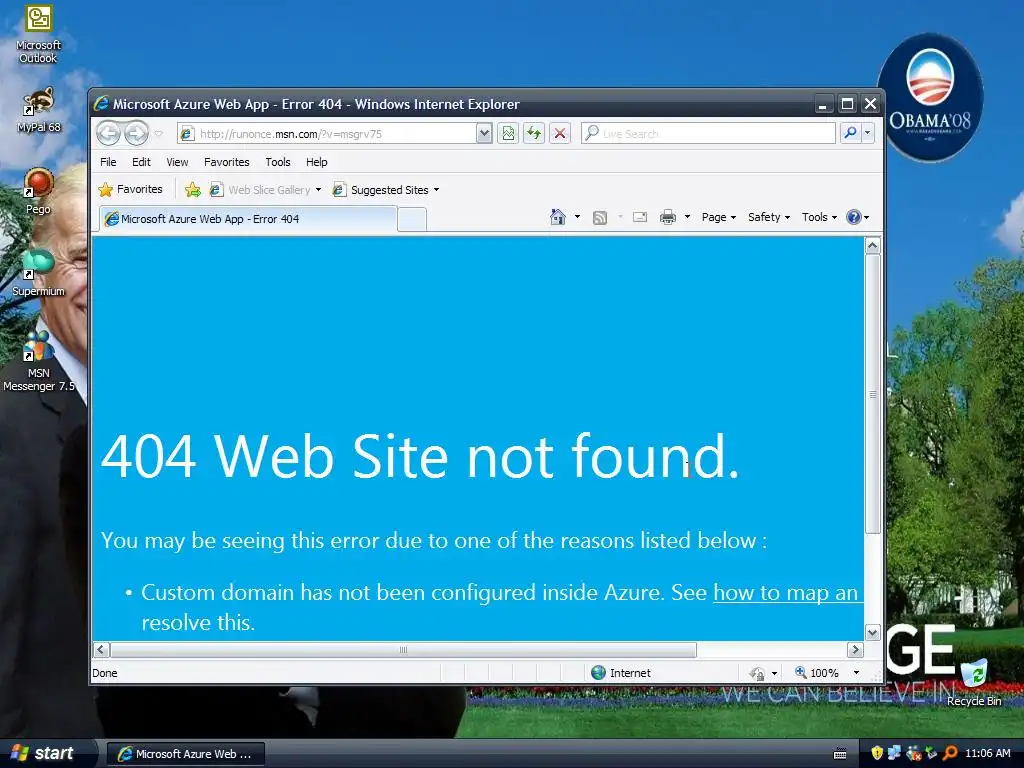Viewport: 1024px width, 768px height.
Task: Open the Tools menu in menu bar
Action: [x=278, y=162]
